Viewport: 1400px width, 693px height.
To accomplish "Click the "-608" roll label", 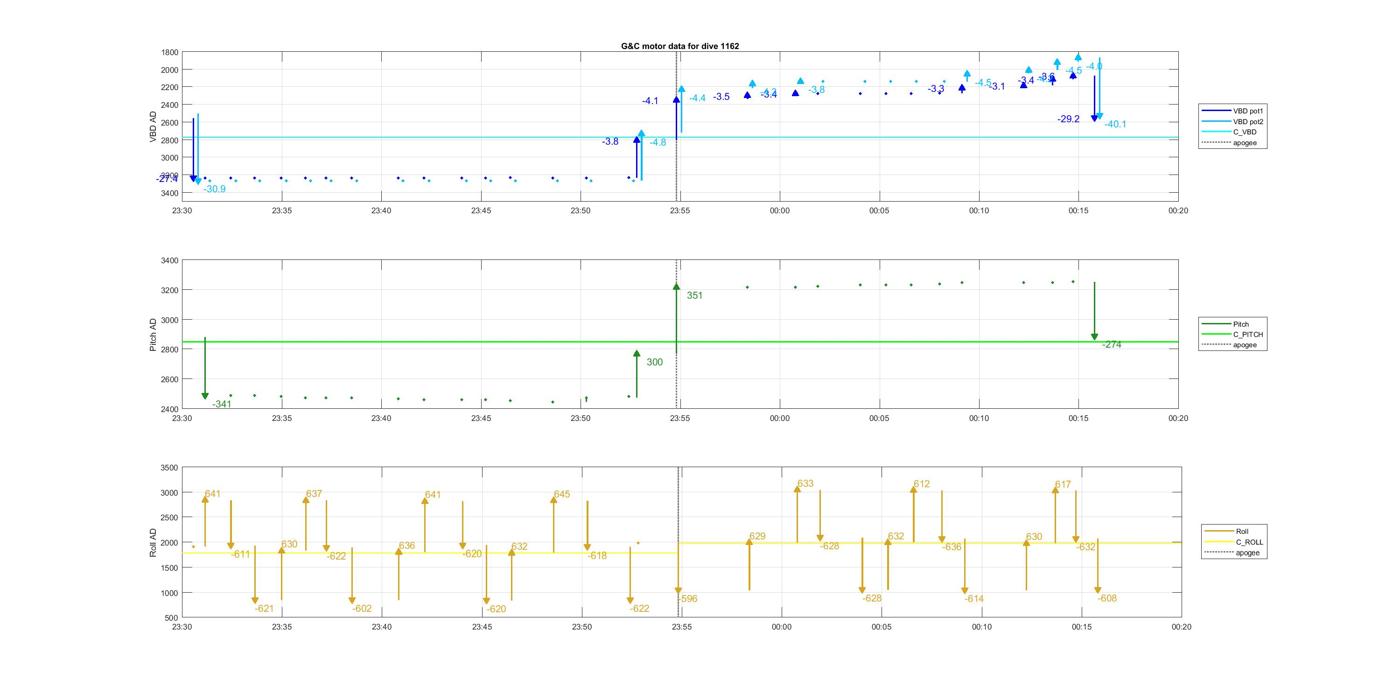I will (1107, 599).
